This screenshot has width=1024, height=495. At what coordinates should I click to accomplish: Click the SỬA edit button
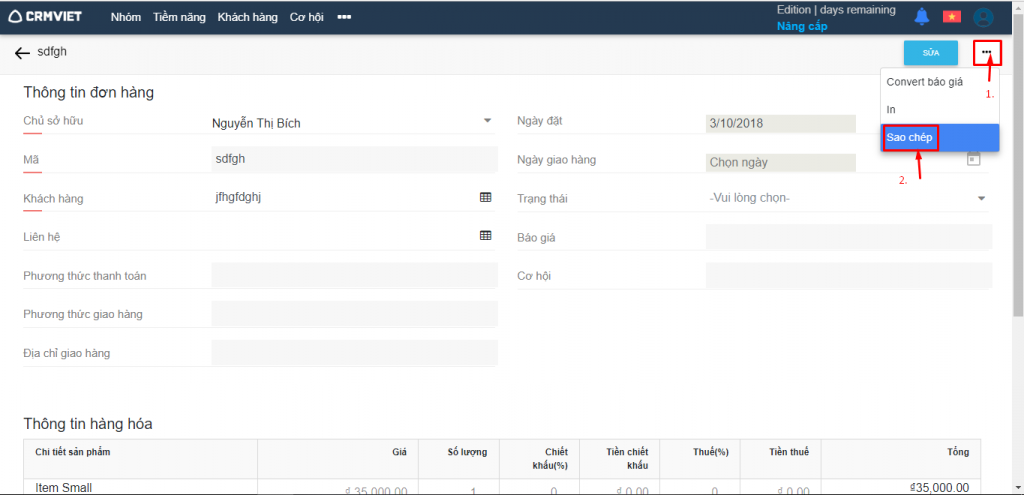[x=930, y=52]
